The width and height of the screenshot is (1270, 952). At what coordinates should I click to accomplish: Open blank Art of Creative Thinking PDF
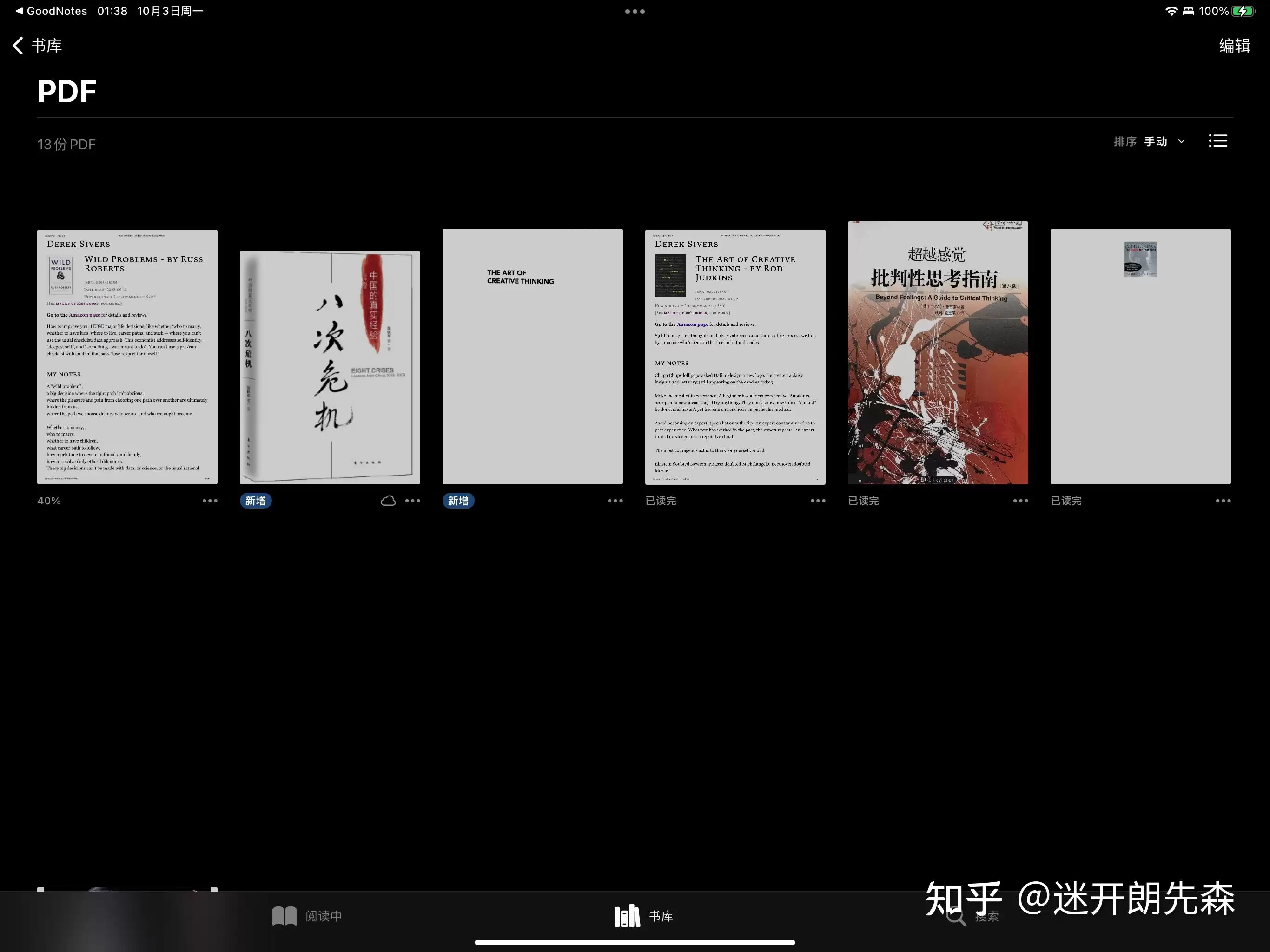click(532, 357)
